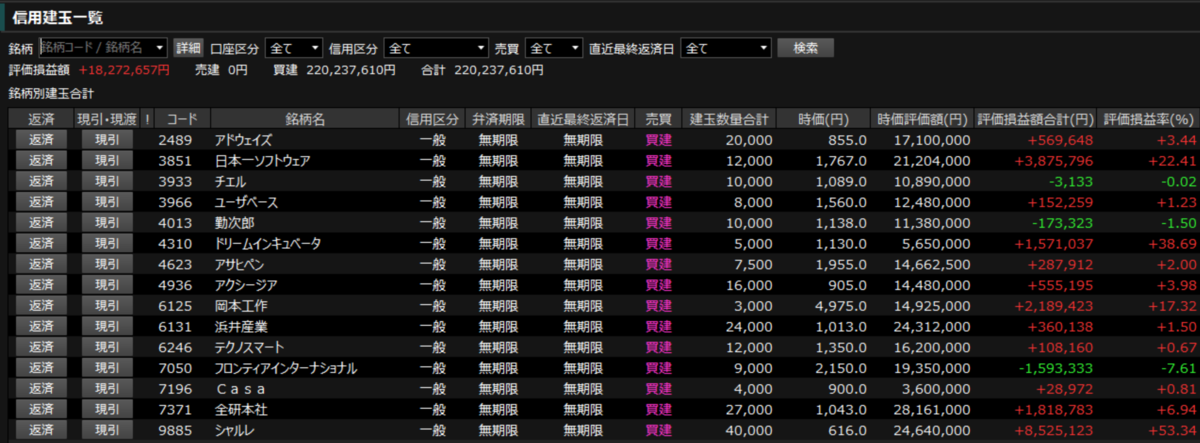Click the 検索 button
Viewport: 1200px width, 443px height.
[x=805, y=47]
